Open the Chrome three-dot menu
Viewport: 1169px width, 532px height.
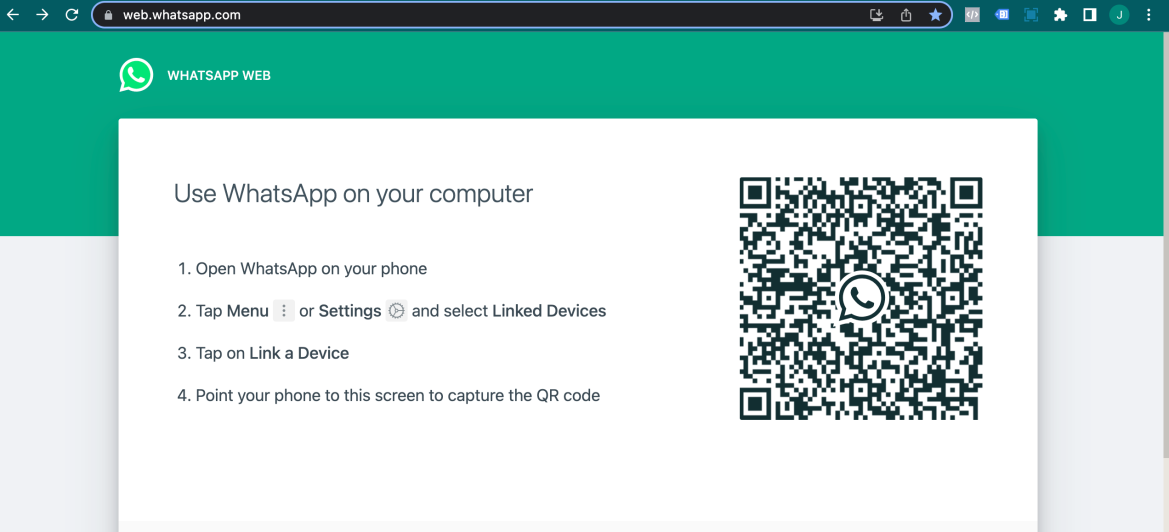1149,15
